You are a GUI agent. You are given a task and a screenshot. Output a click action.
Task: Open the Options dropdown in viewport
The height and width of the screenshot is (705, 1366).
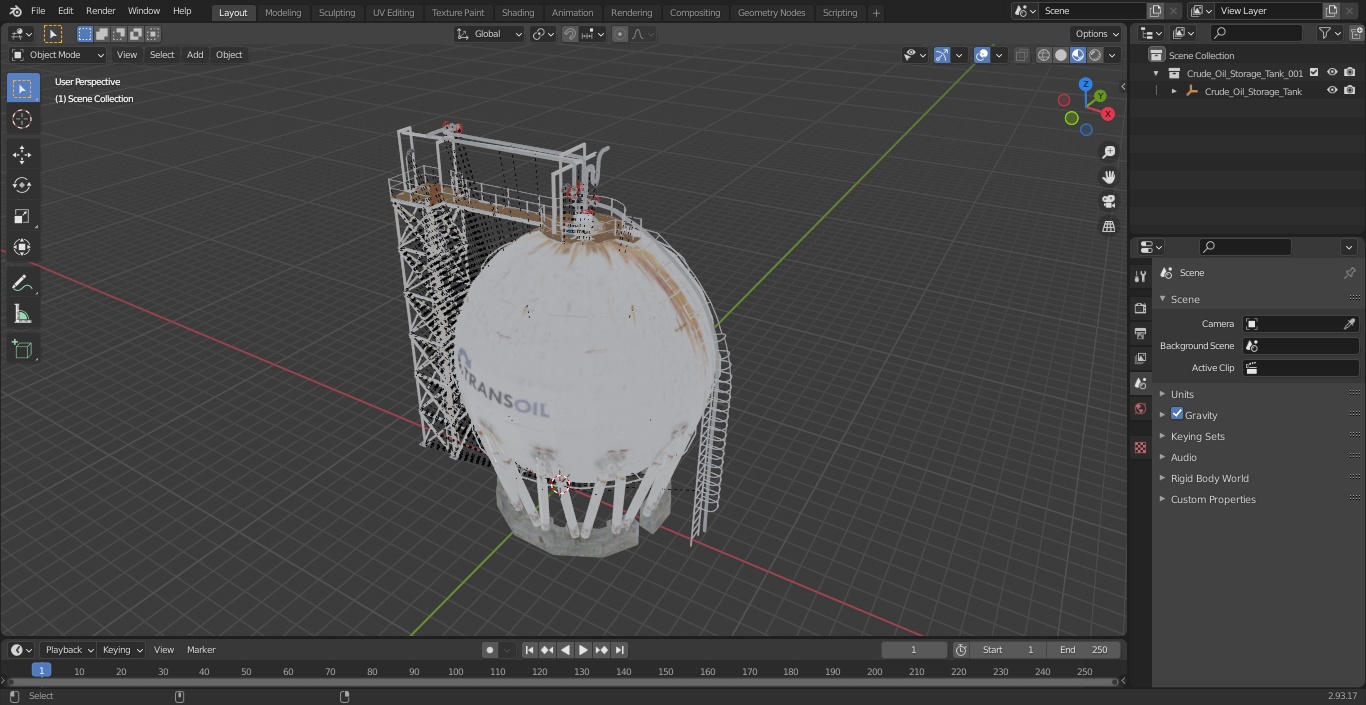1097,34
